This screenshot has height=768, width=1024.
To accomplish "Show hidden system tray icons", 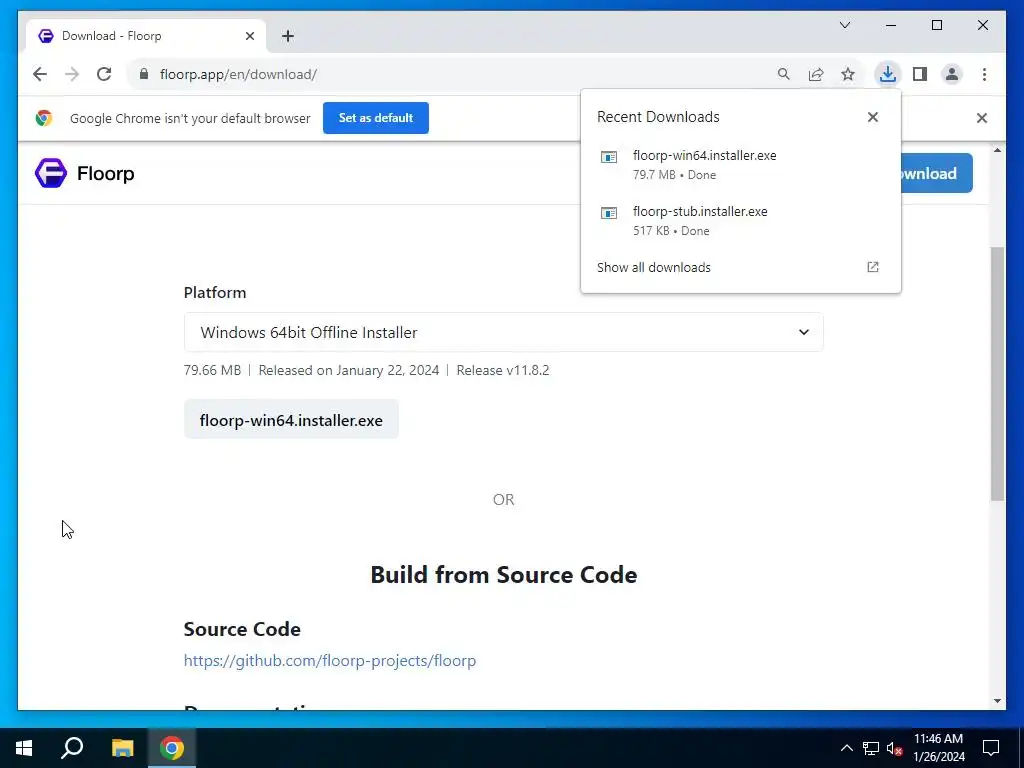I will click(846, 748).
